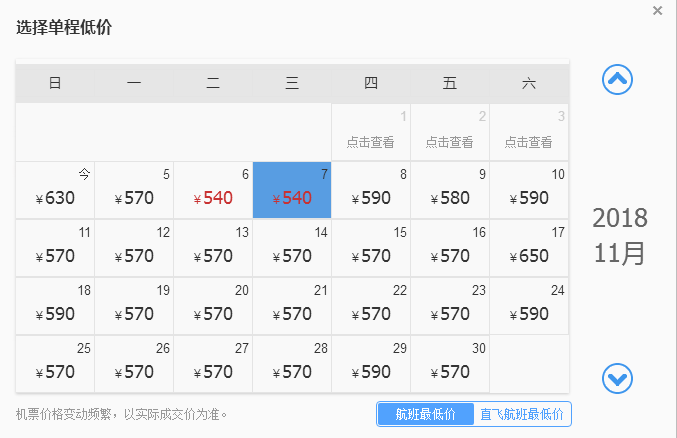Image resolution: width=677 pixels, height=438 pixels.
Task: Select highlighted November 7 fare ¥540
Action: [x=292, y=190]
